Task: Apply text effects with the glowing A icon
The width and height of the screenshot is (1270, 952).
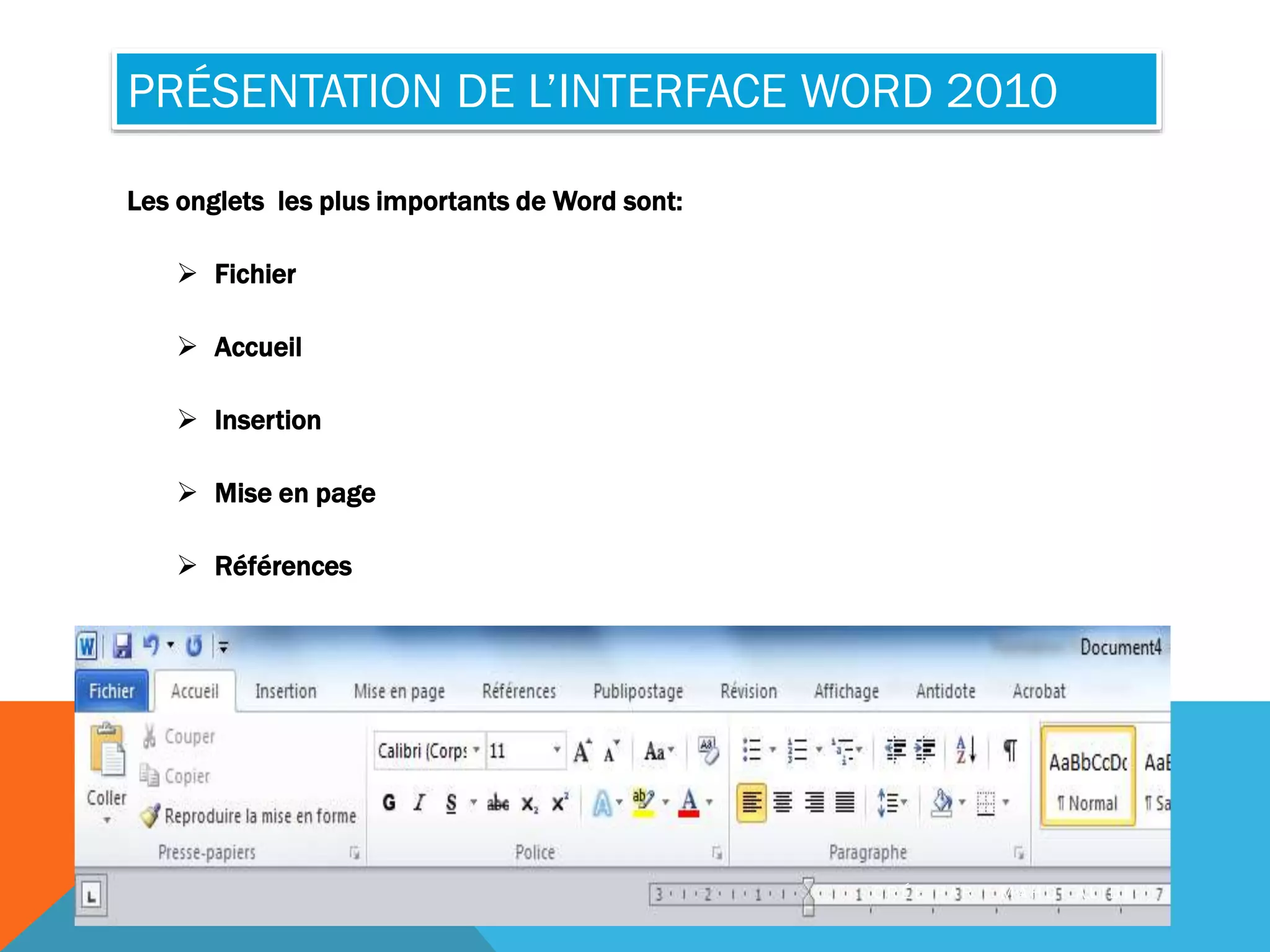Action: click(x=602, y=803)
